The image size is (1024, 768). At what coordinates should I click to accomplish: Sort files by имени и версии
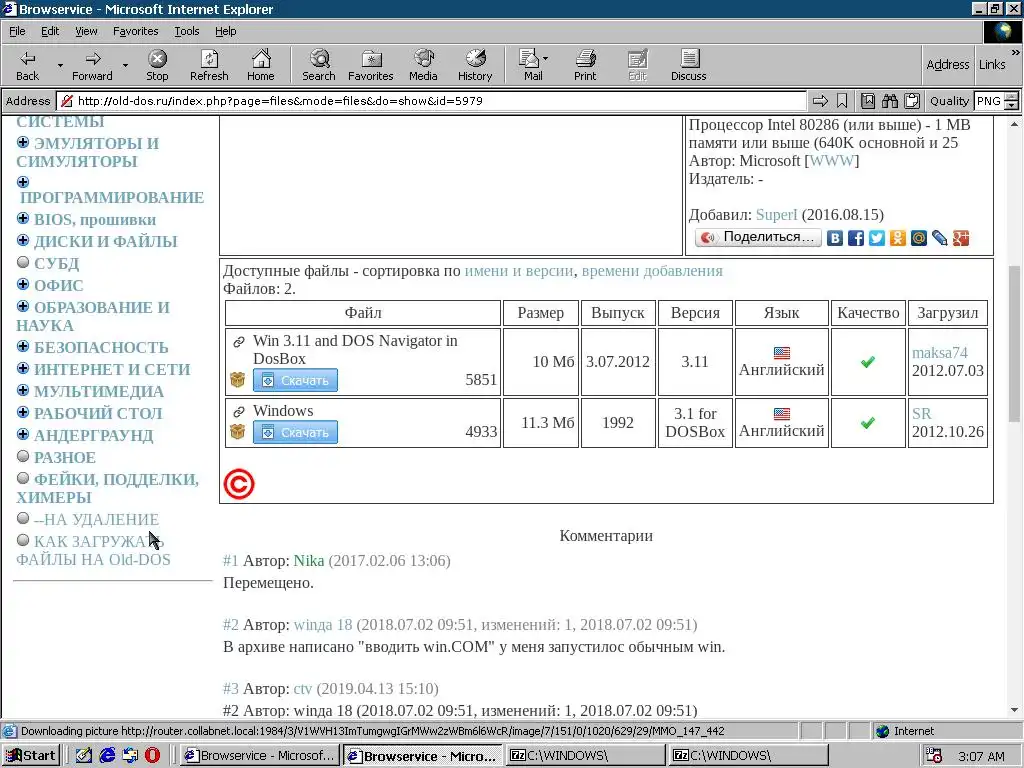pyautogui.click(x=519, y=271)
